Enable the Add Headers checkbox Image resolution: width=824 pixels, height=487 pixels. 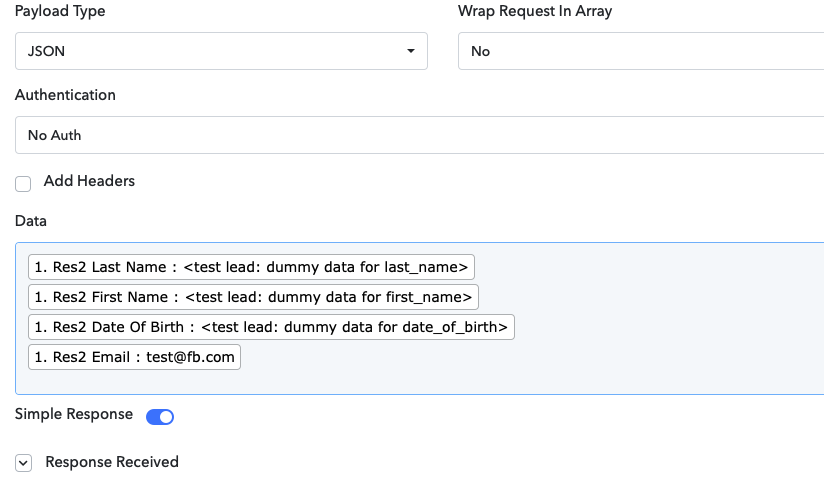[x=23, y=183]
